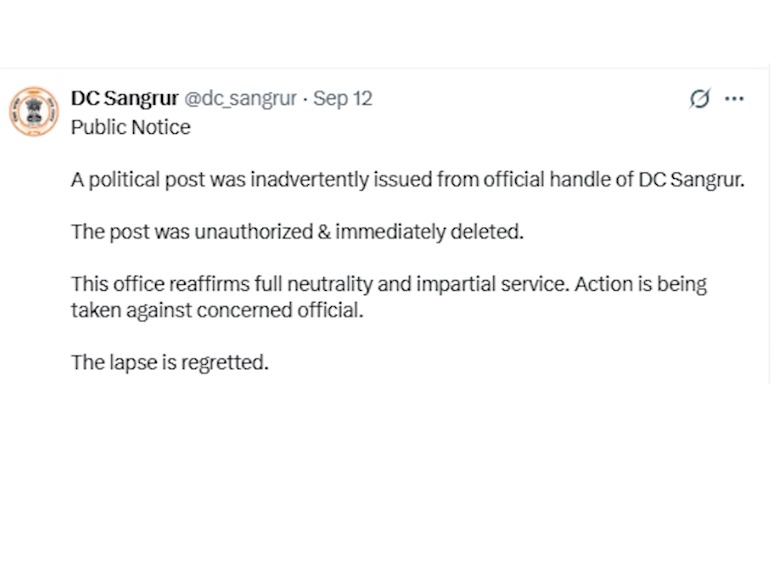Click the DC Sangrur profile avatar emblem

(x=35, y=111)
